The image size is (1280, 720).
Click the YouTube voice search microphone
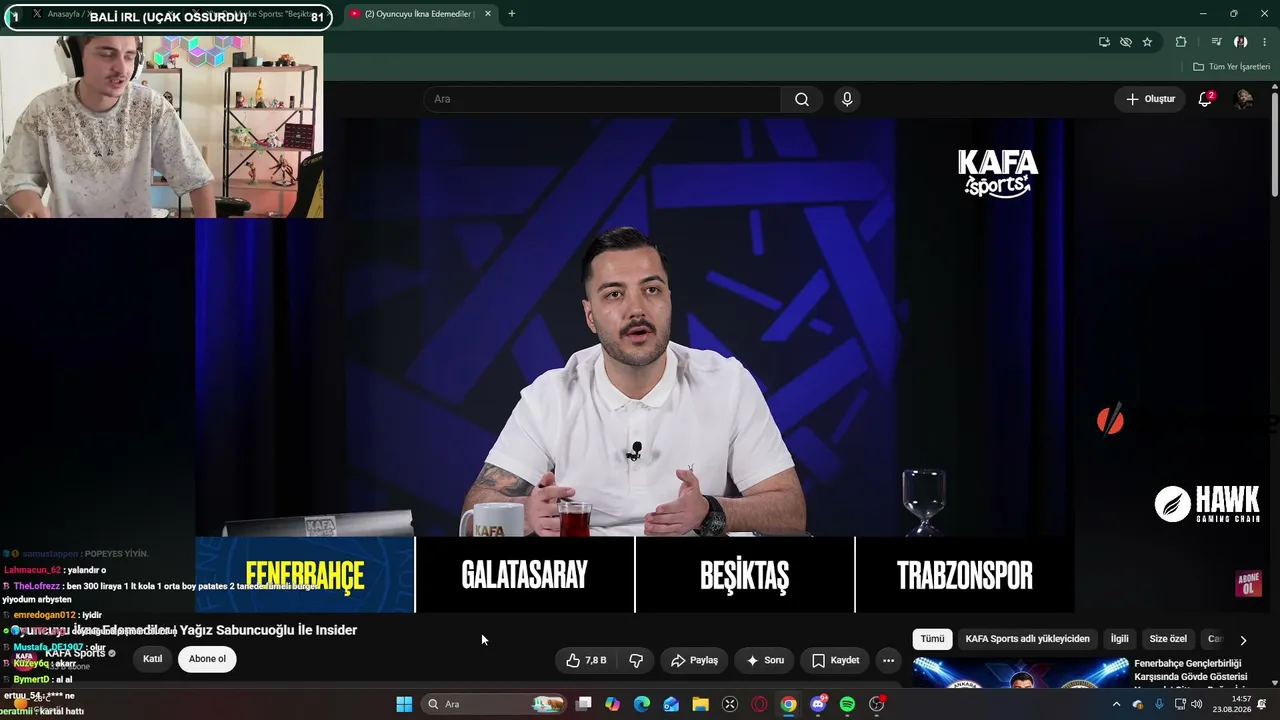pos(847,99)
